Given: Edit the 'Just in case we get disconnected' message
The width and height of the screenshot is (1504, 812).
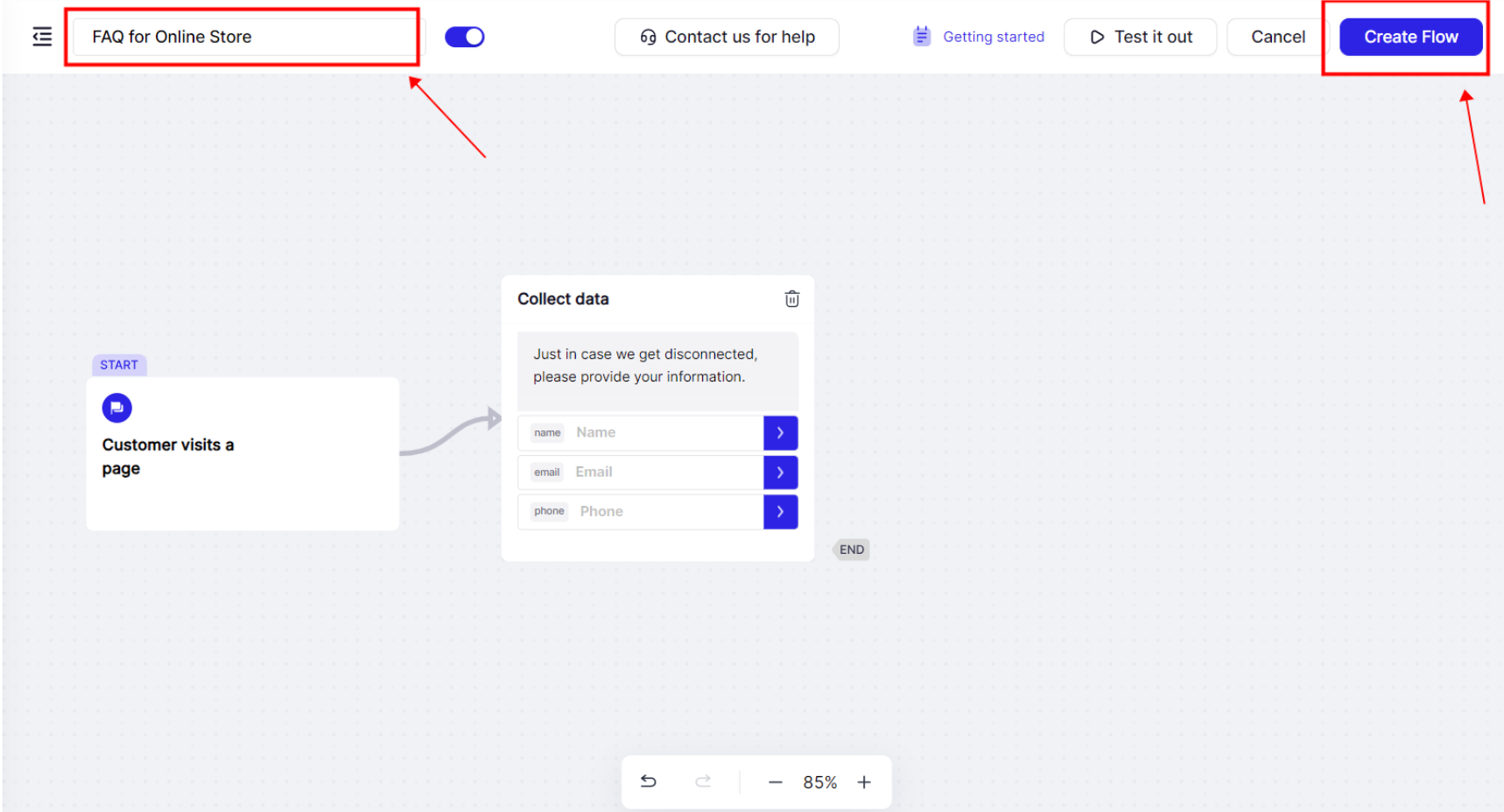Looking at the screenshot, I should (657, 371).
